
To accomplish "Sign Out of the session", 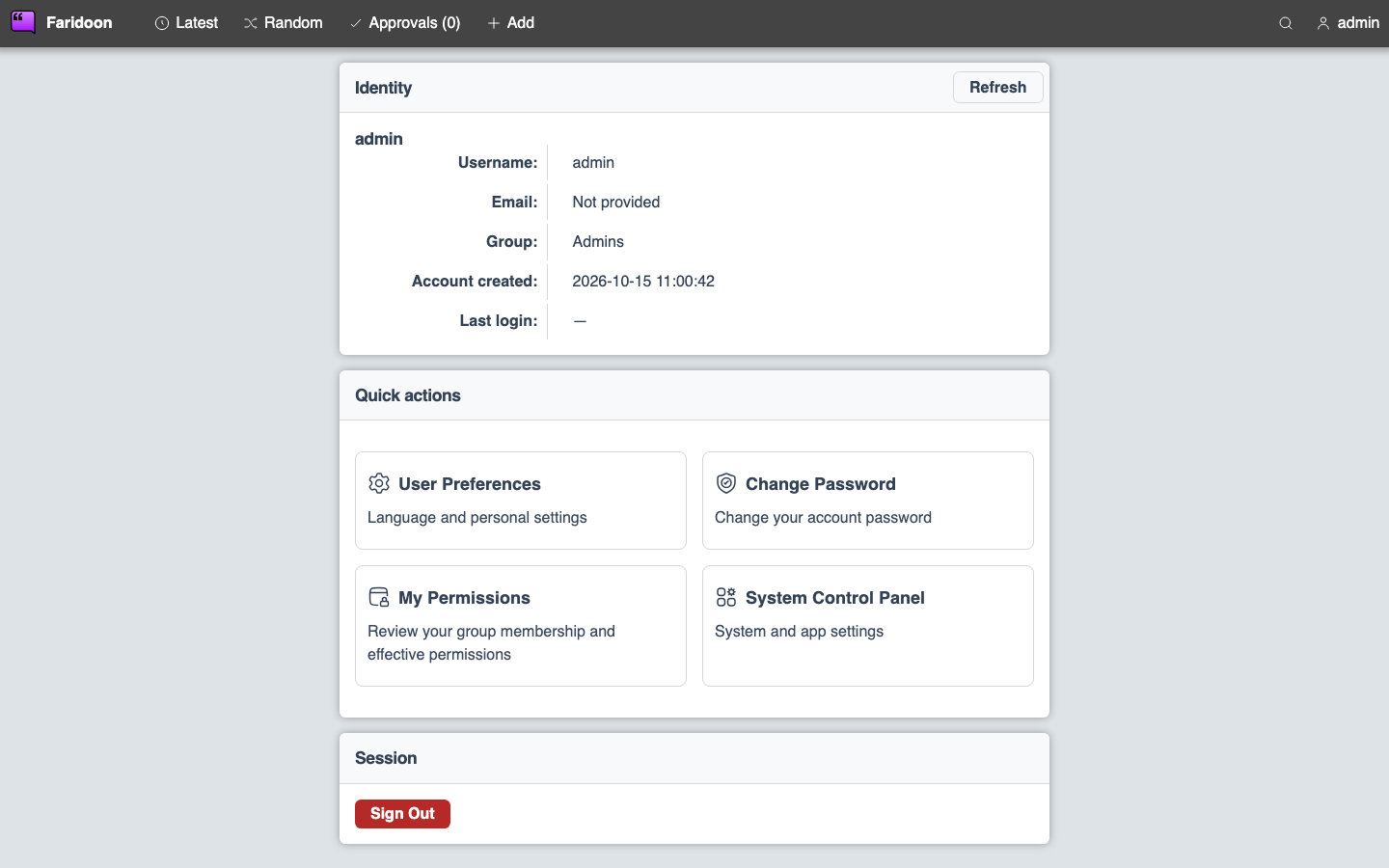I will pos(402,814).
